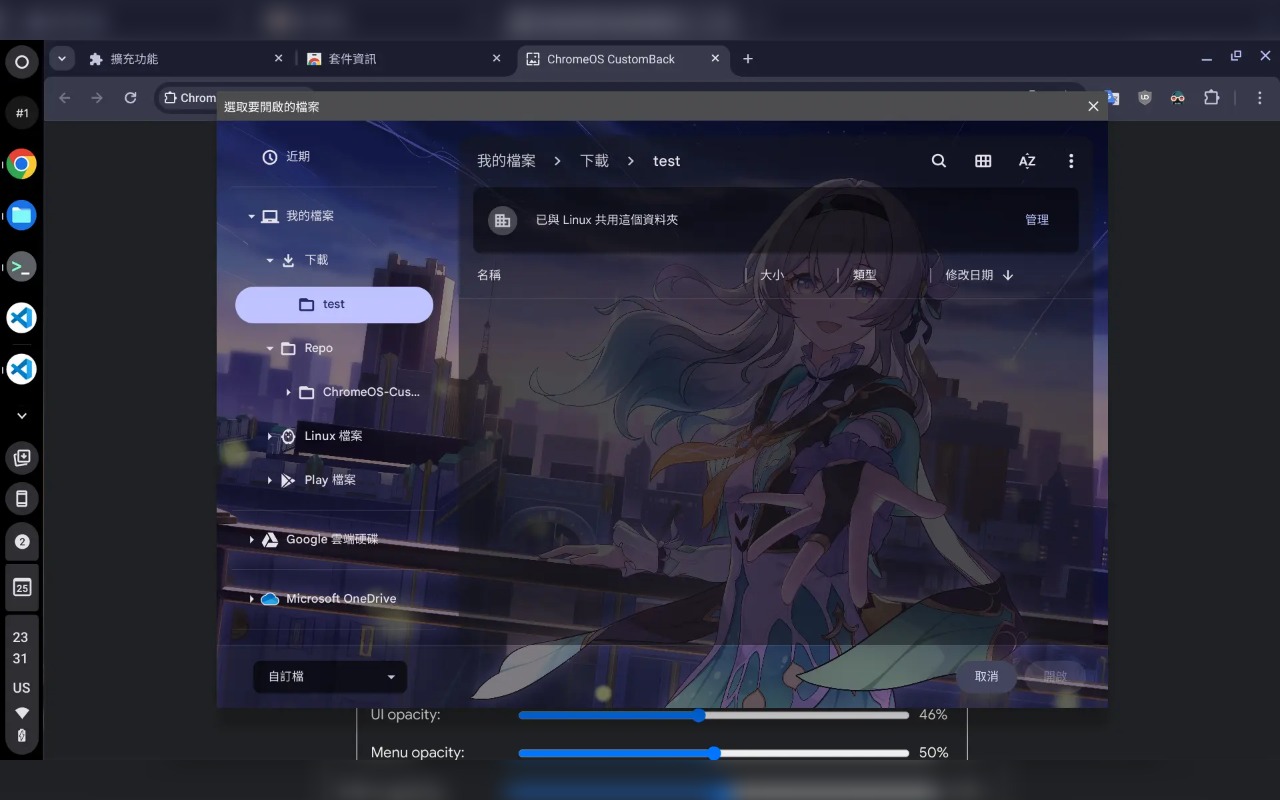The width and height of the screenshot is (1280, 800).
Task: Select Linux files in sidebar
Action: (x=322, y=436)
